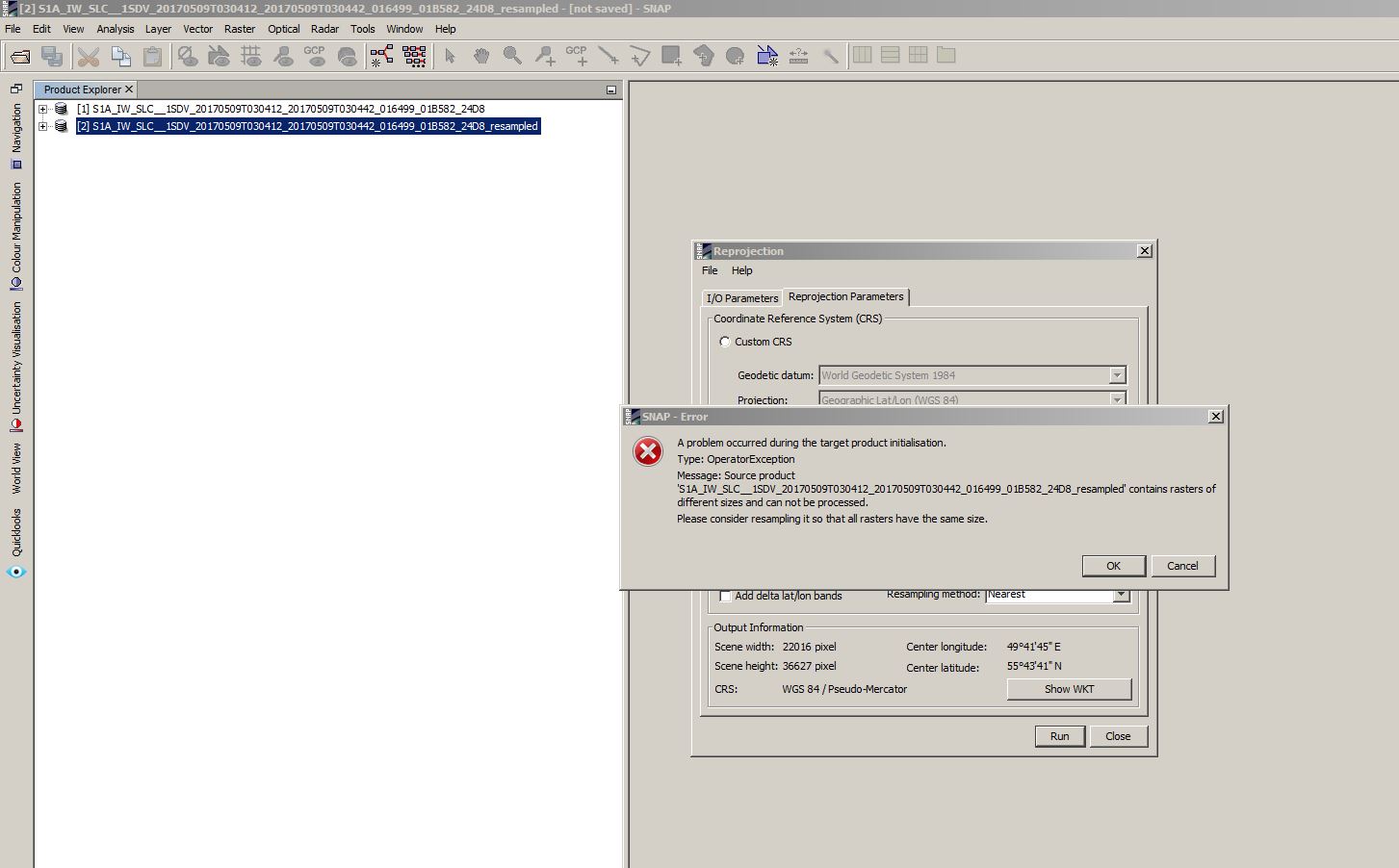Open the Window menu
The image size is (1399, 868).
[x=404, y=29]
